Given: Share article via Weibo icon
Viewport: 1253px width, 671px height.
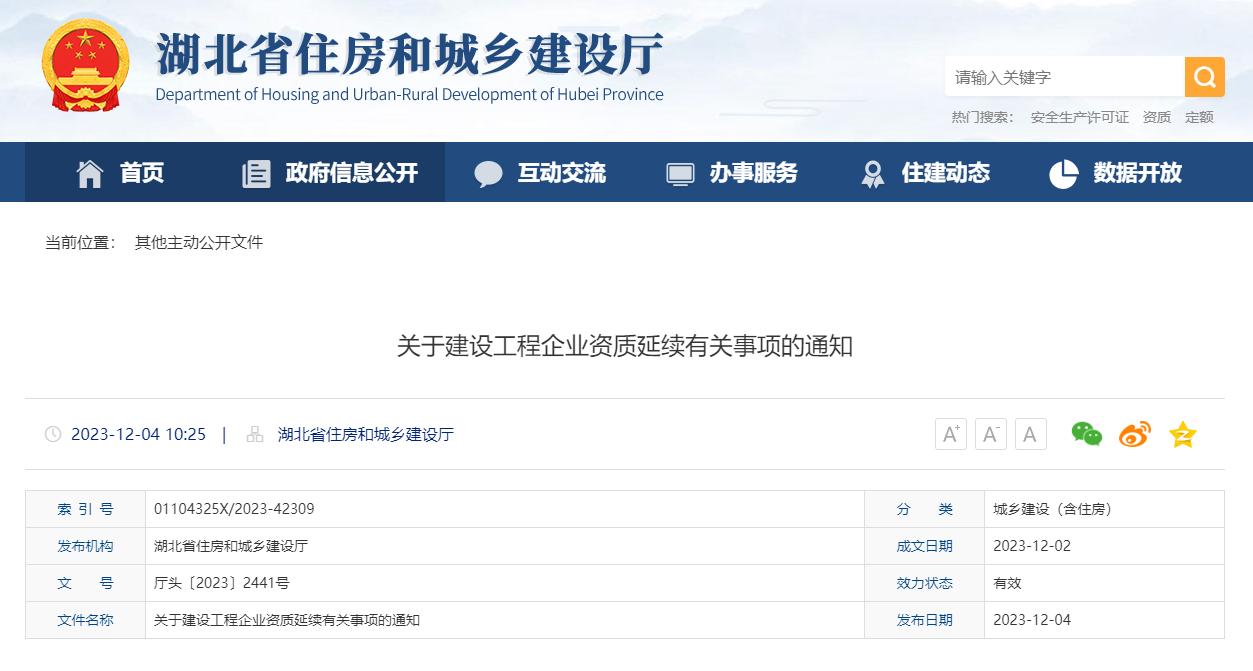Looking at the screenshot, I should [1135, 434].
